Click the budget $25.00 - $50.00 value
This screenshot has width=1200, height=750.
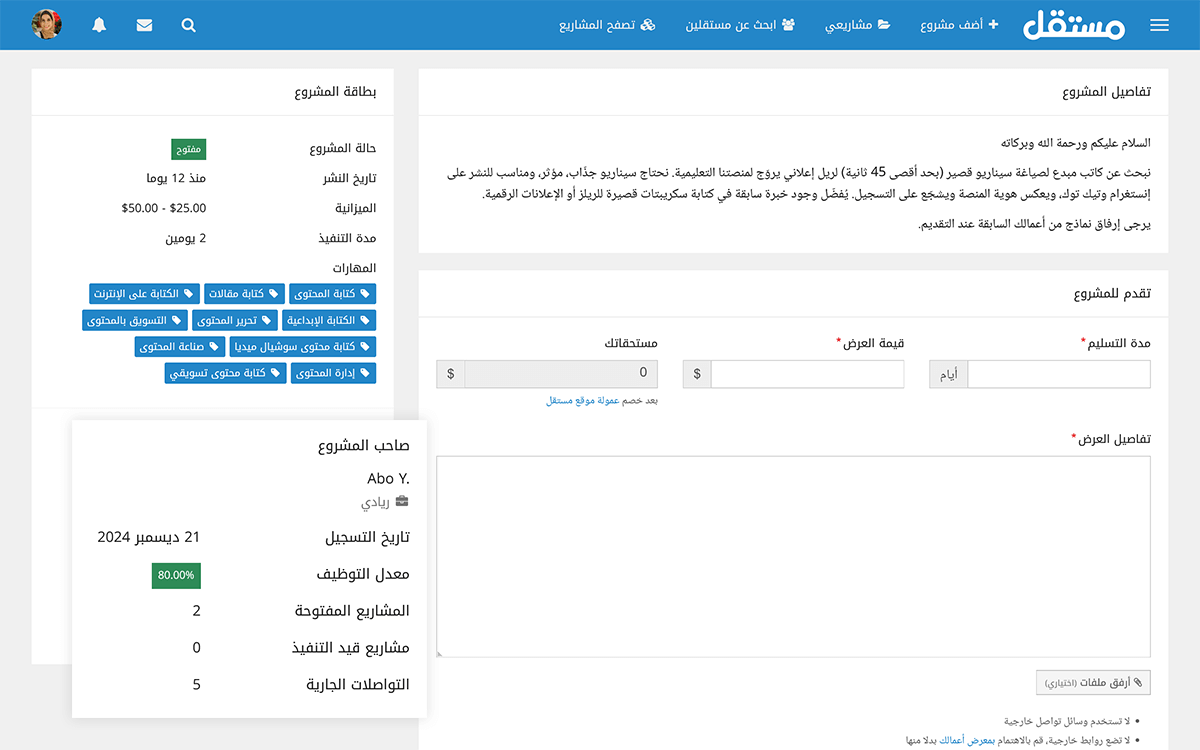pos(164,208)
